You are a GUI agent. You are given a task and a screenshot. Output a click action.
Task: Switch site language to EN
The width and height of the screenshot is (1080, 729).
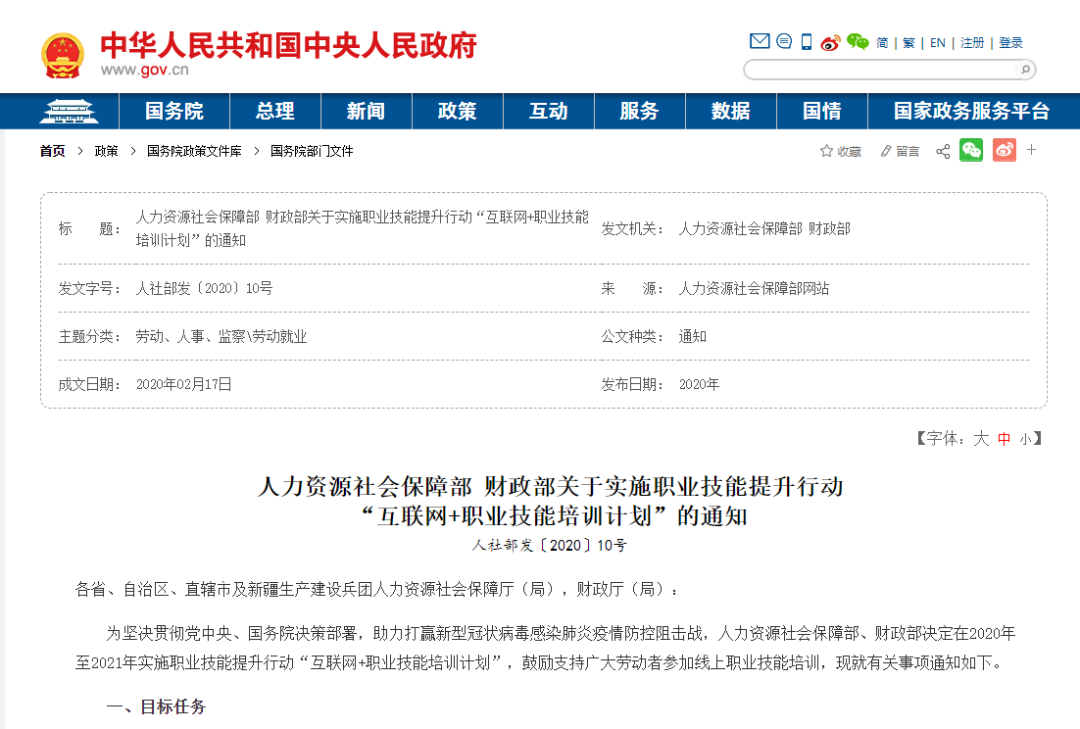(x=938, y=42)
